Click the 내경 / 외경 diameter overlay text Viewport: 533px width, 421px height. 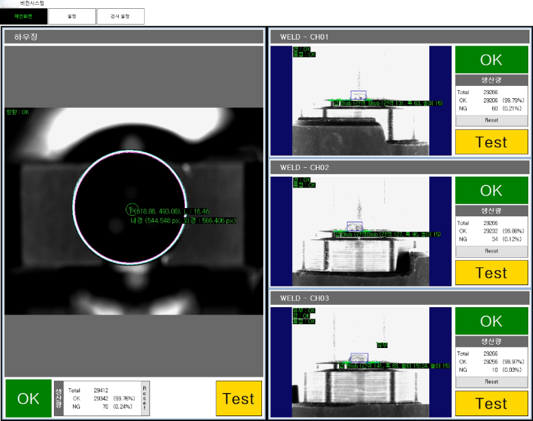click(183, 221)
